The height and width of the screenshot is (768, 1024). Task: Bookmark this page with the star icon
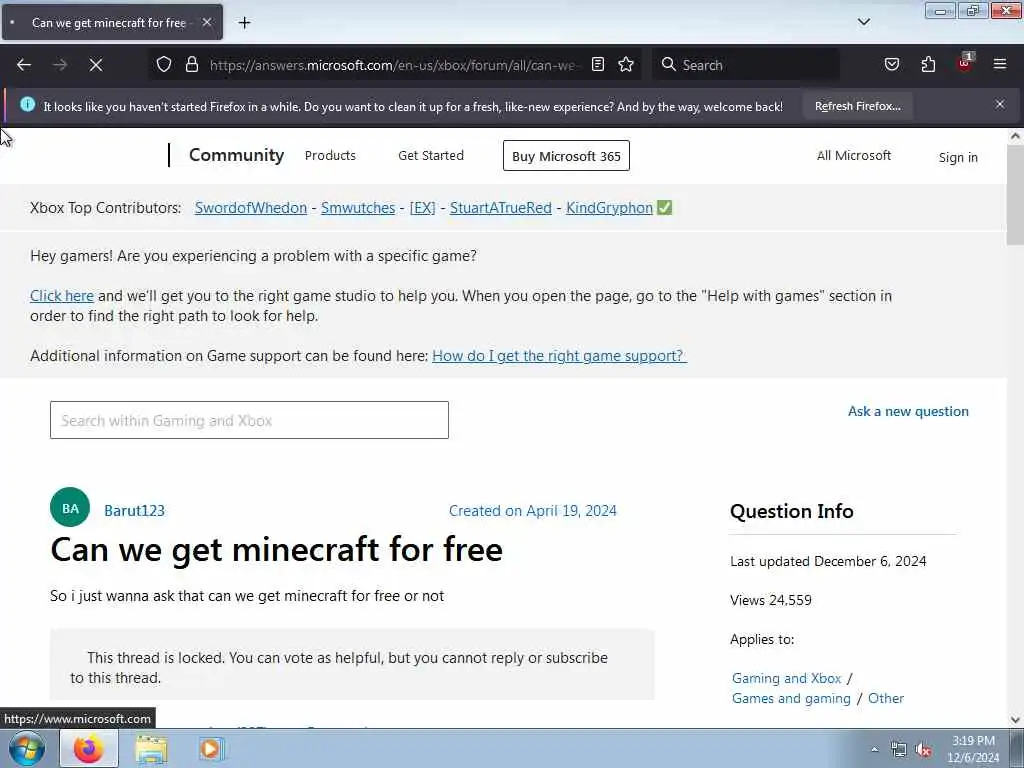click(x=626, y=65)
